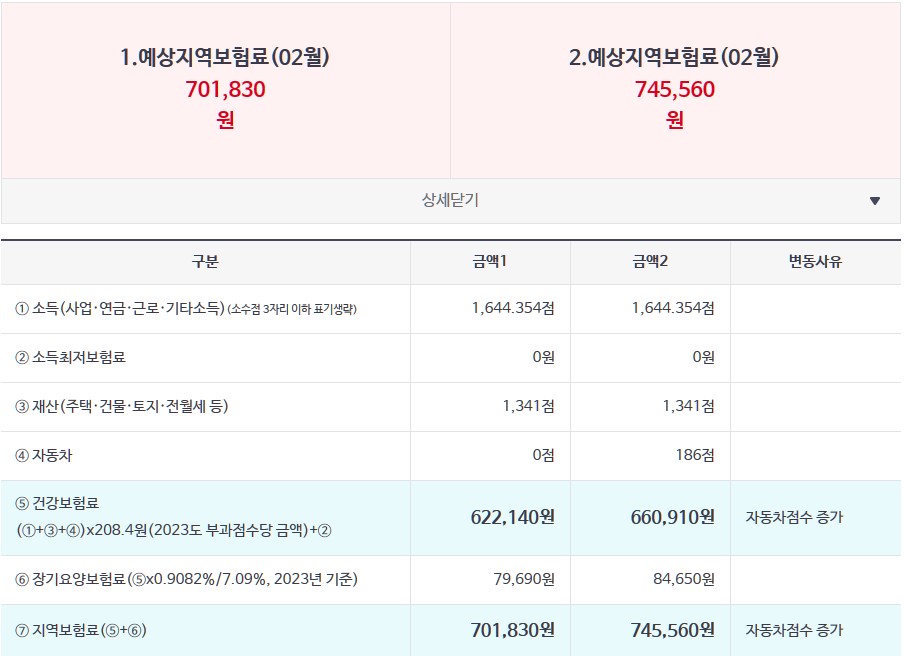Click the 745,560 amount in panel 2
The height and width of the screenshot is (656, 904).
pyautogui.click(x=675, y=89)
